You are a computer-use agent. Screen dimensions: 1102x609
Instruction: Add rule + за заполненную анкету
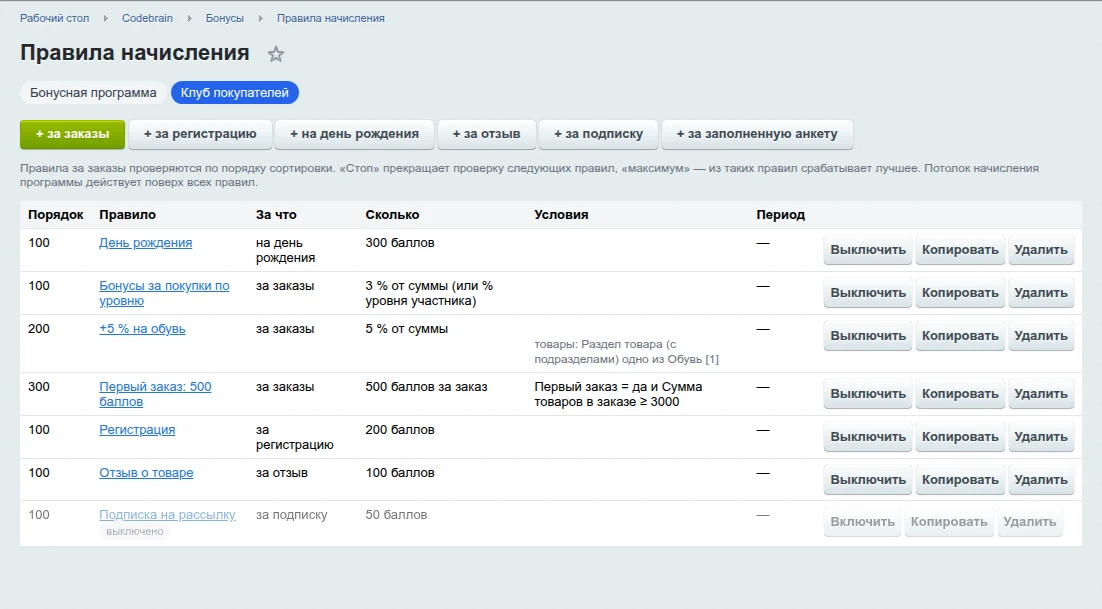[757, 134]
